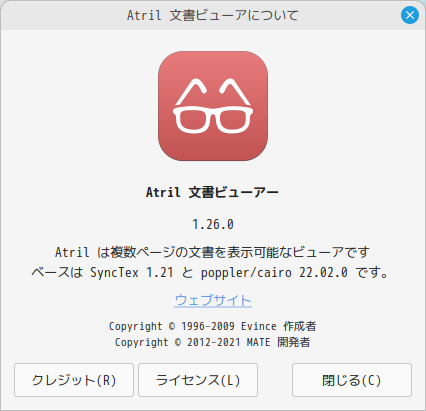Show the ライセンス(L) license info
Viewport: 426px width, 411px height.
coord(198,380)
